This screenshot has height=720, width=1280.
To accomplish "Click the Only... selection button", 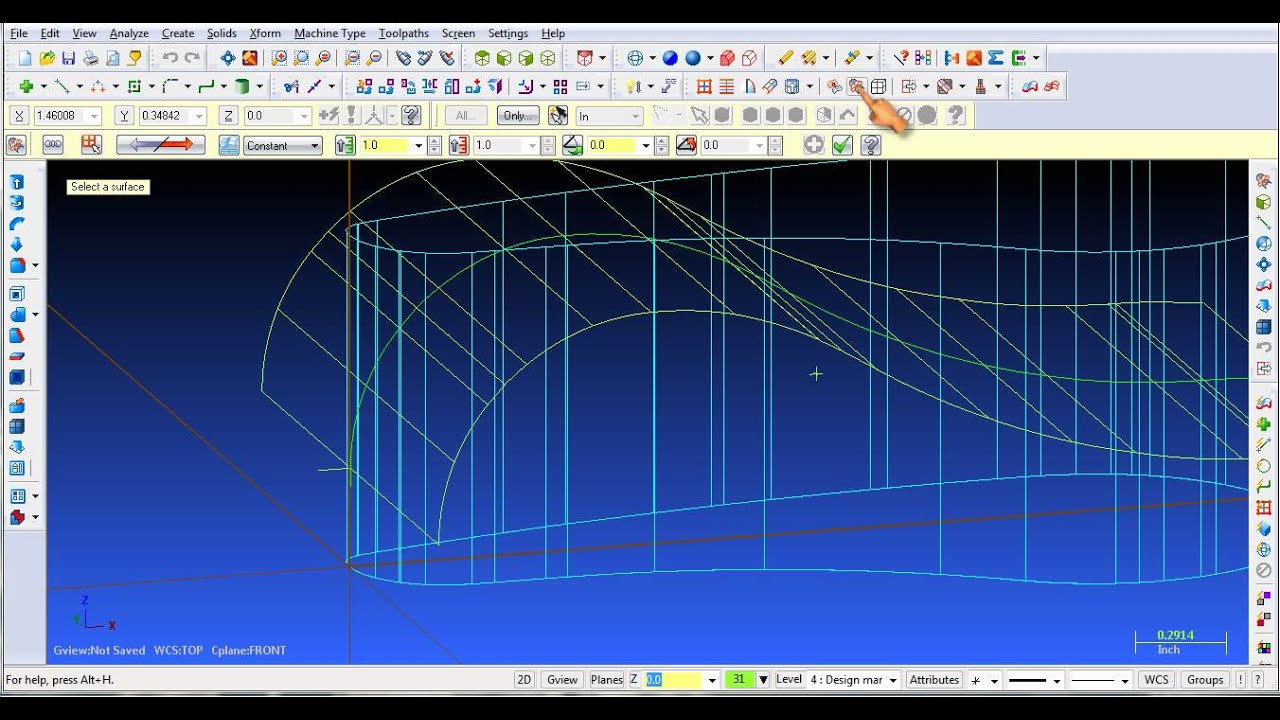I will [x=517, y=115].
